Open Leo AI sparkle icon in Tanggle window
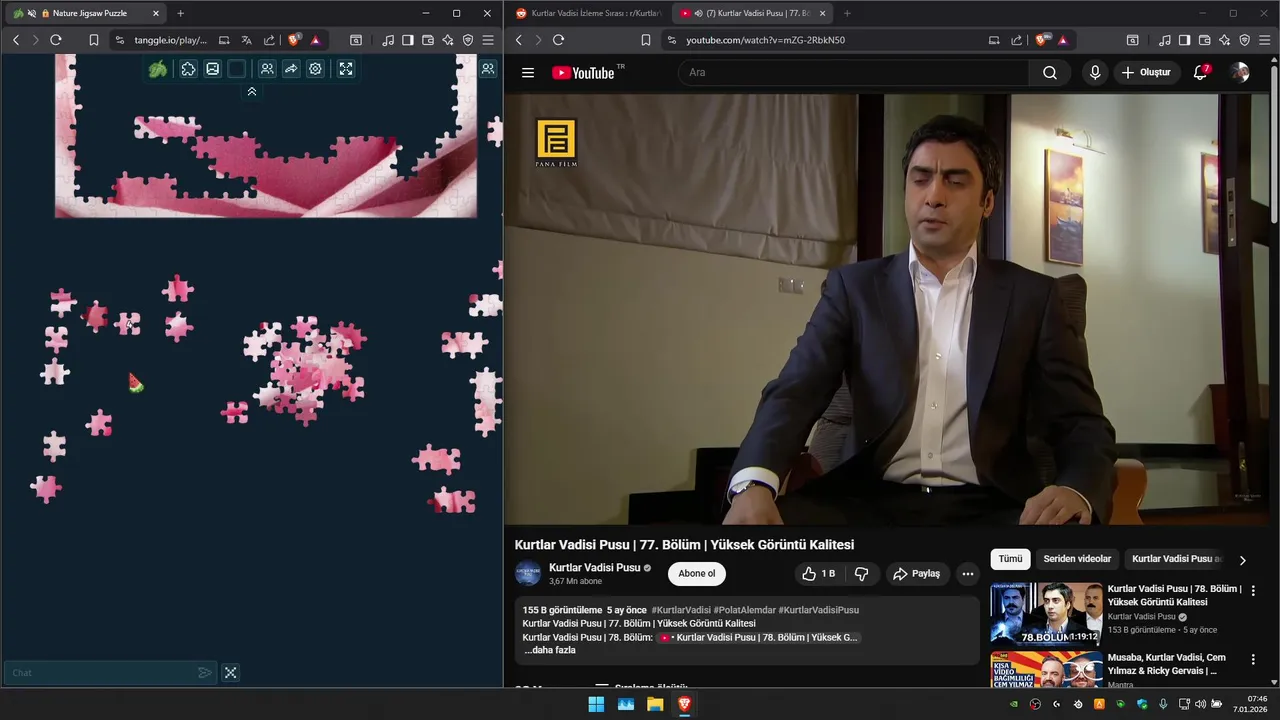Image resolution: width=1280 pixels, height=720 pixels. (448, 40)
